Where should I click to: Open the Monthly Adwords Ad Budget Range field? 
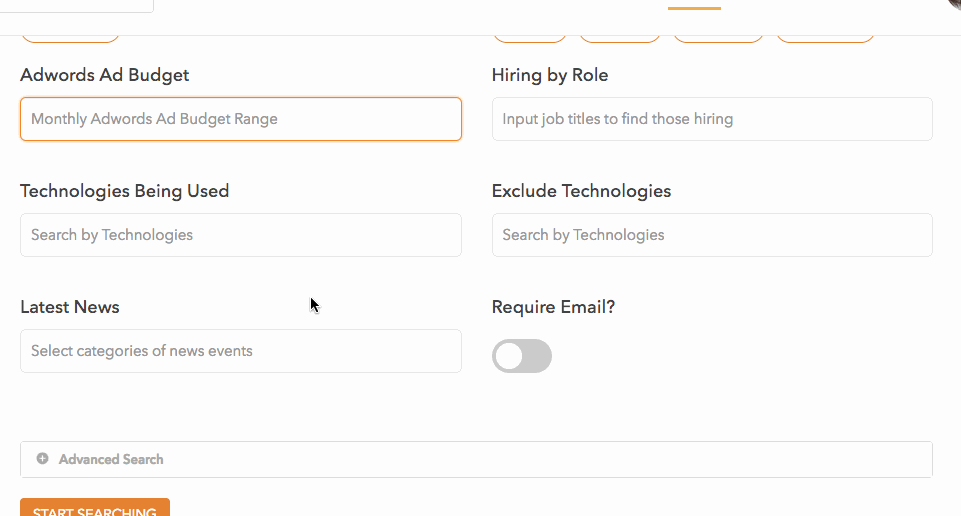[x=241, y=119]
